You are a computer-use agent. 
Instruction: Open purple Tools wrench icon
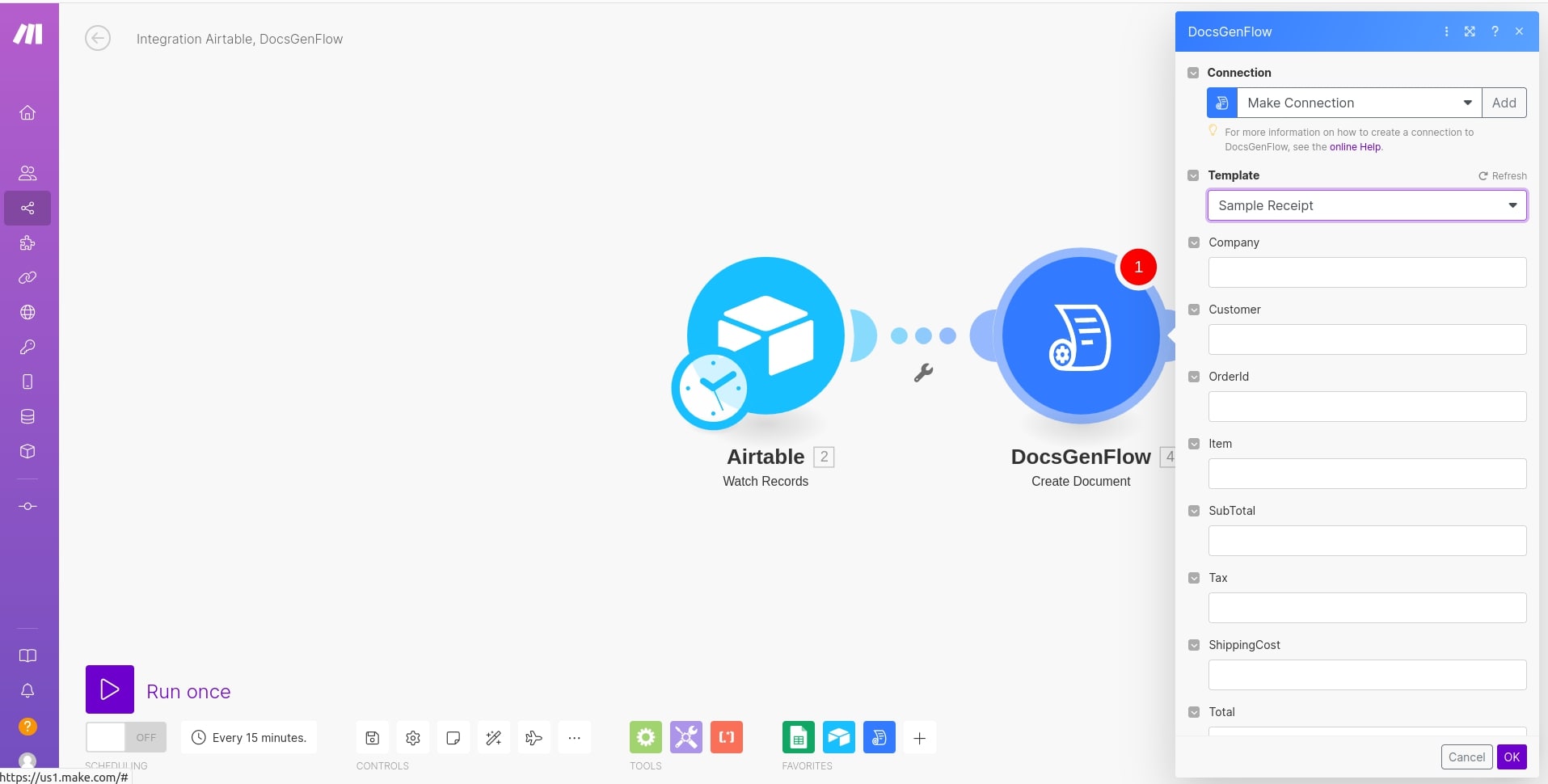pyautogui.click(x=686, y=737)
